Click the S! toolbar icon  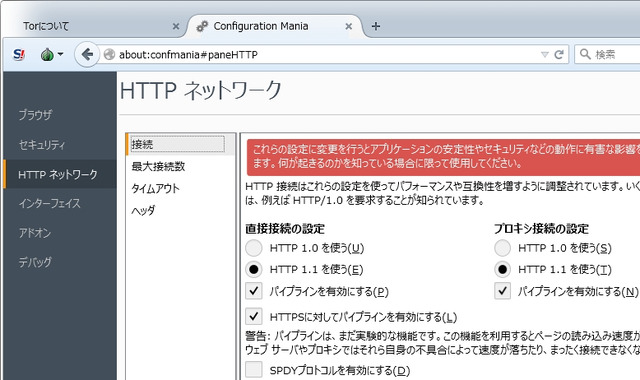point(19,54)
